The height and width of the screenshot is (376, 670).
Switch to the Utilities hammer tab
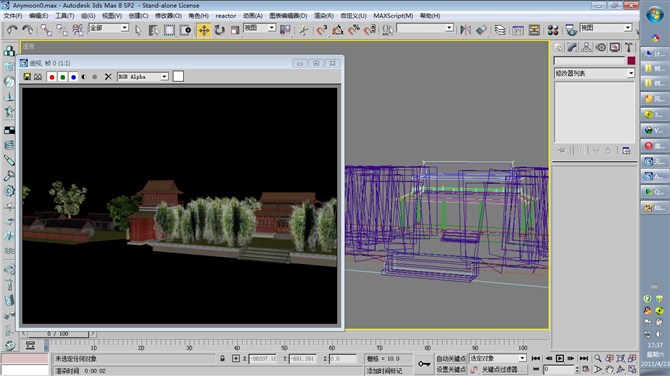pyautogui.click(x=629, y=47)
